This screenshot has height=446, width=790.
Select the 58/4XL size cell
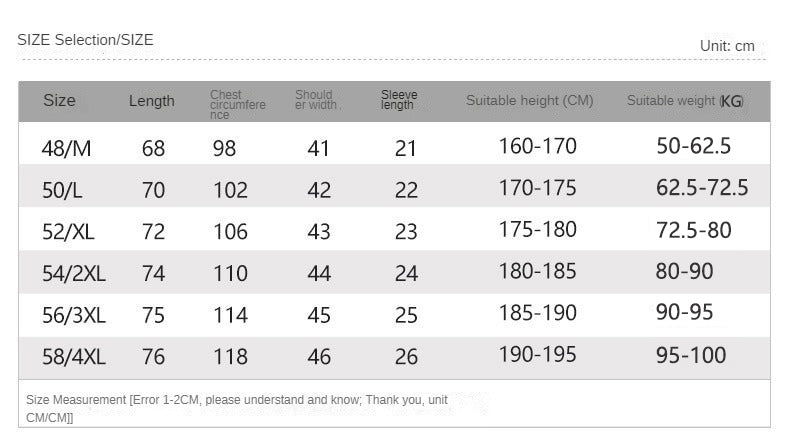(73, 356)
